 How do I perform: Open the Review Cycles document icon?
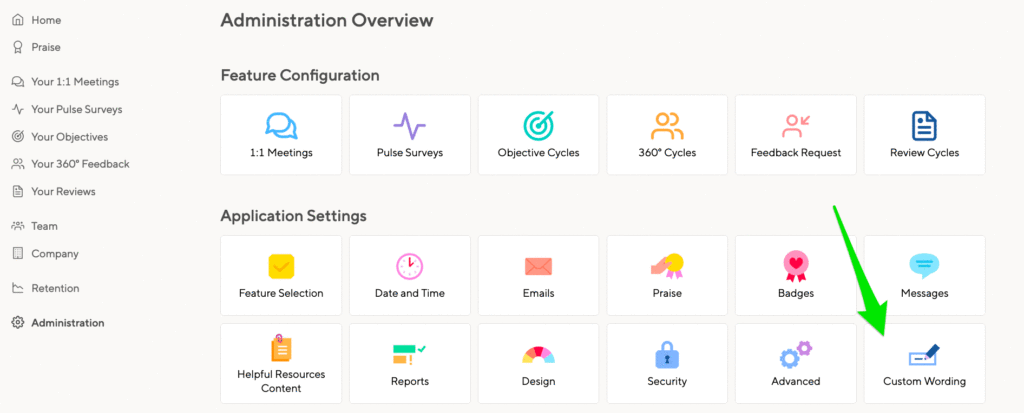click(924, 125)
